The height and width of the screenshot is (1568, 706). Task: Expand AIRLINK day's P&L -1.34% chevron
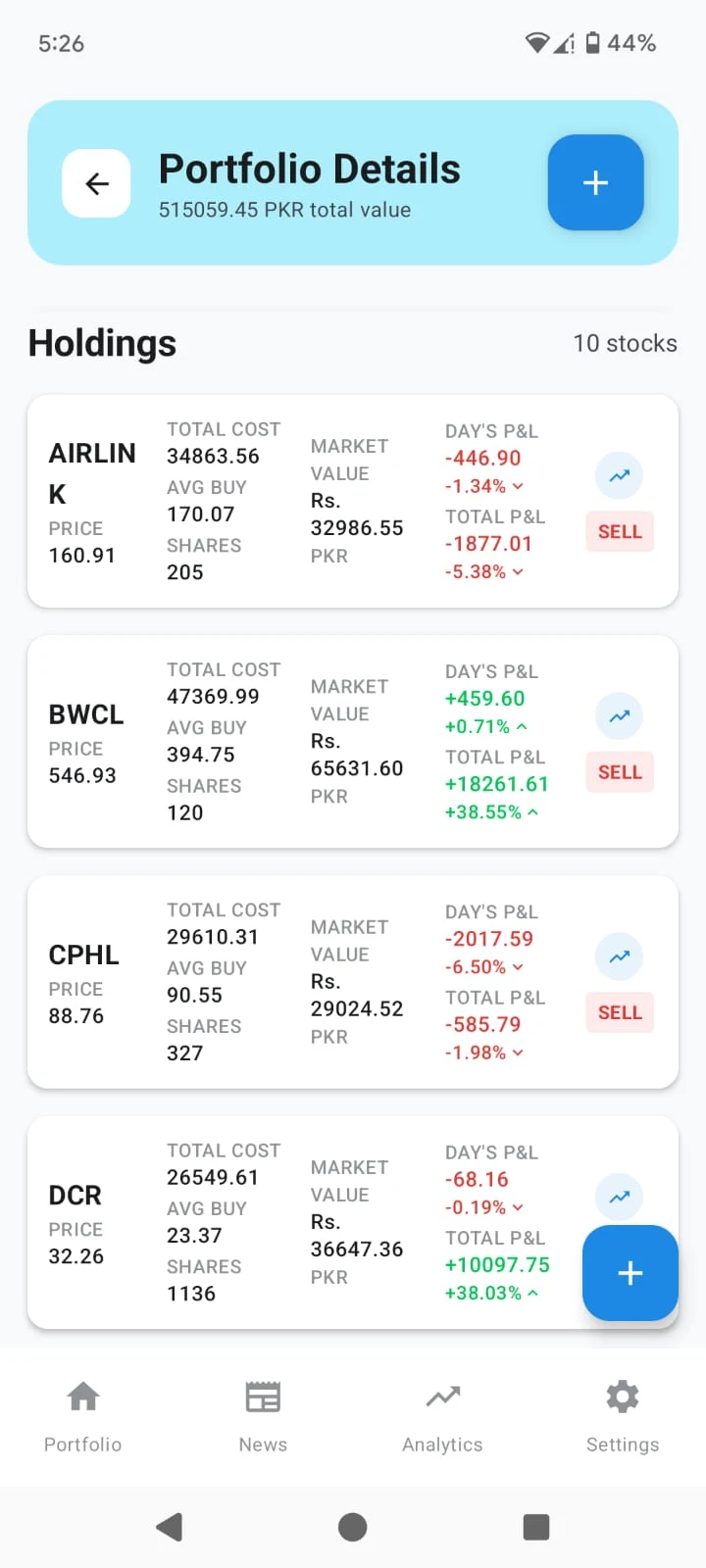click(x=518, y=487)
